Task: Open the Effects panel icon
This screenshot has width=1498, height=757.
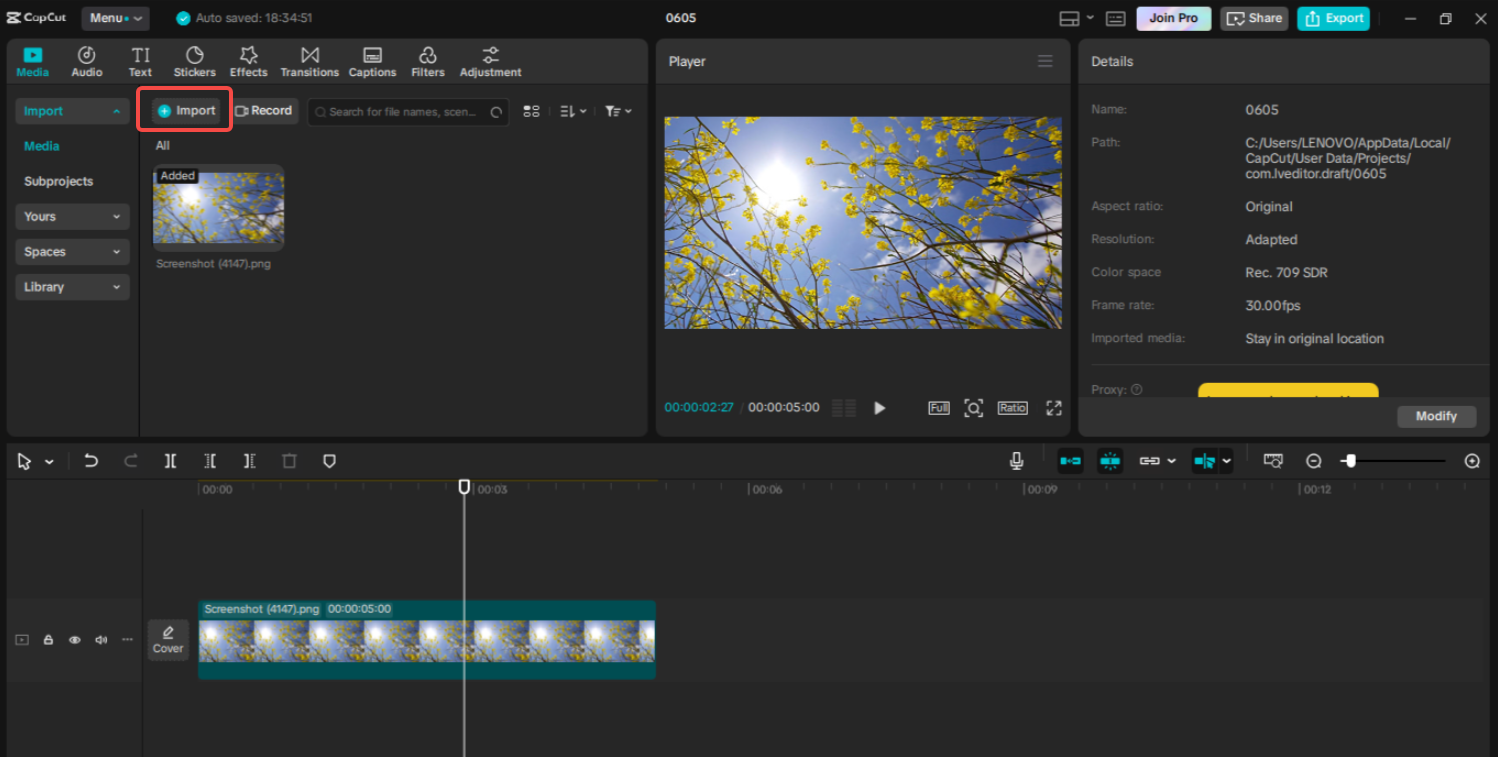Action: click(248, 61)
